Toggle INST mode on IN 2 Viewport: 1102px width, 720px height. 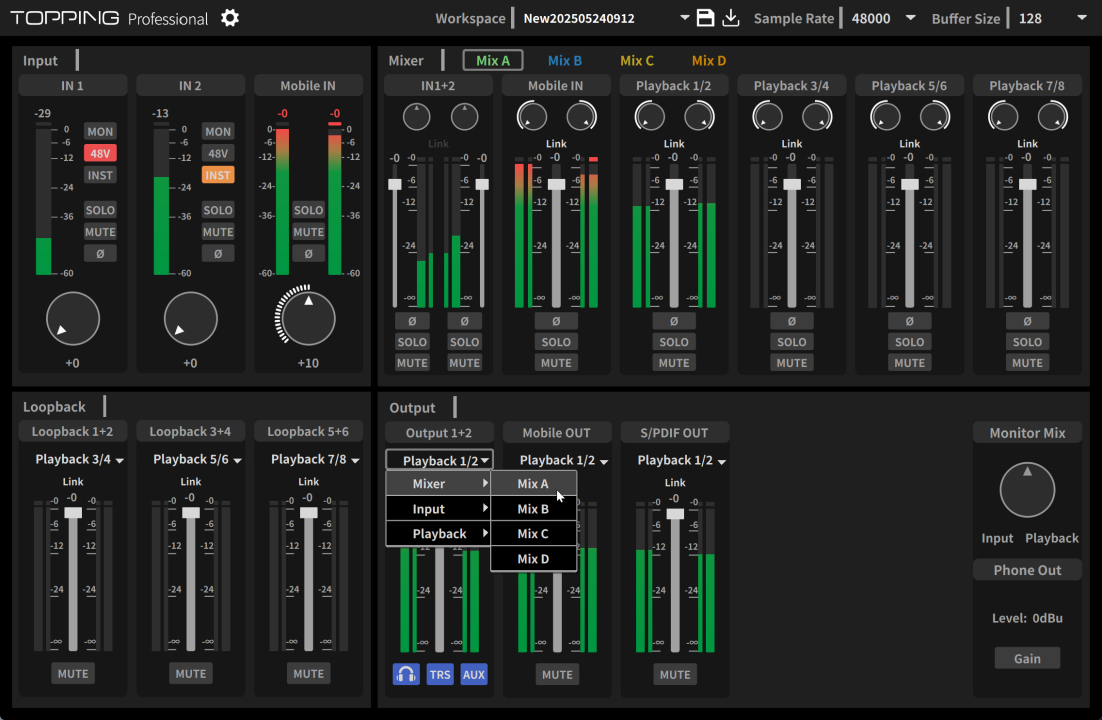pyautogui.click(x=218, y=175)
